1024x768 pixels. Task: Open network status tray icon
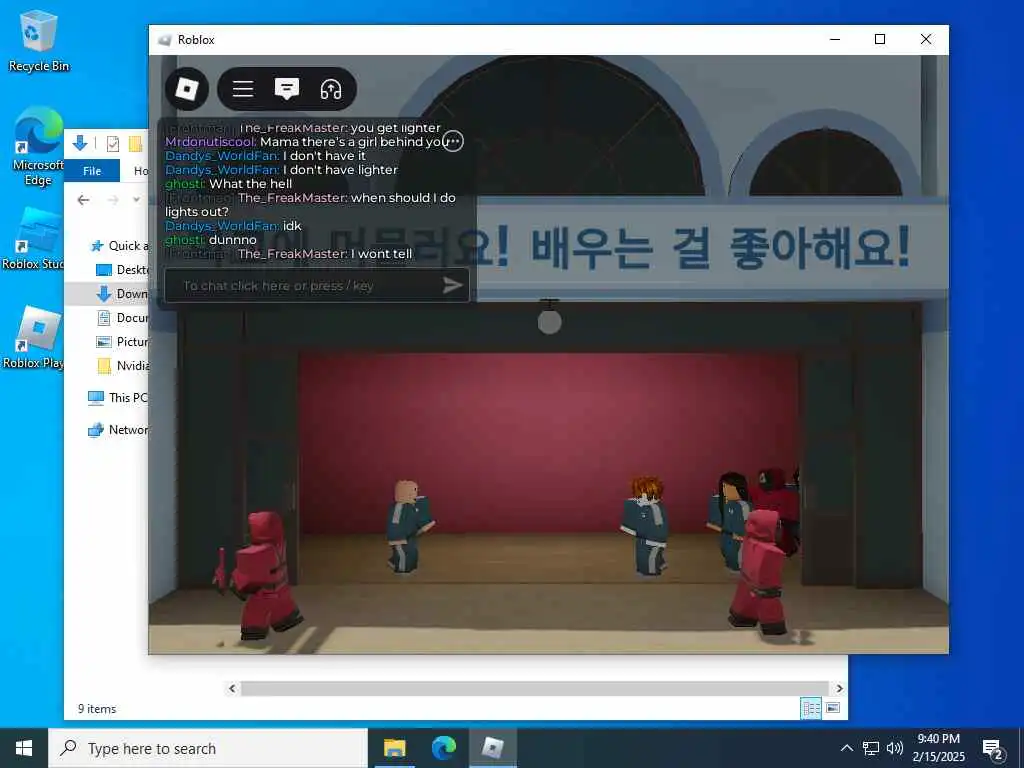[871, 748]
